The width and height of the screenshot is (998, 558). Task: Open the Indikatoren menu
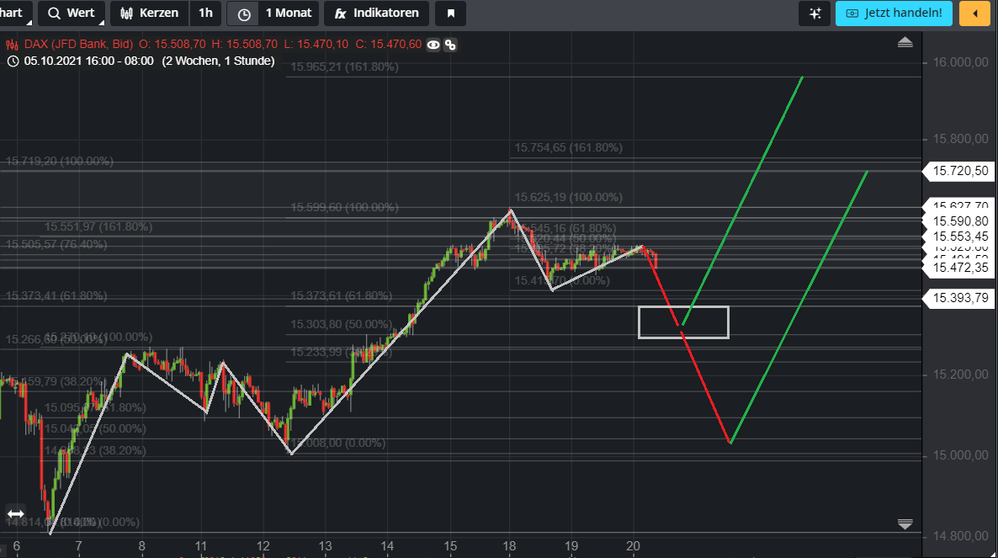click(x=378, y=14)
